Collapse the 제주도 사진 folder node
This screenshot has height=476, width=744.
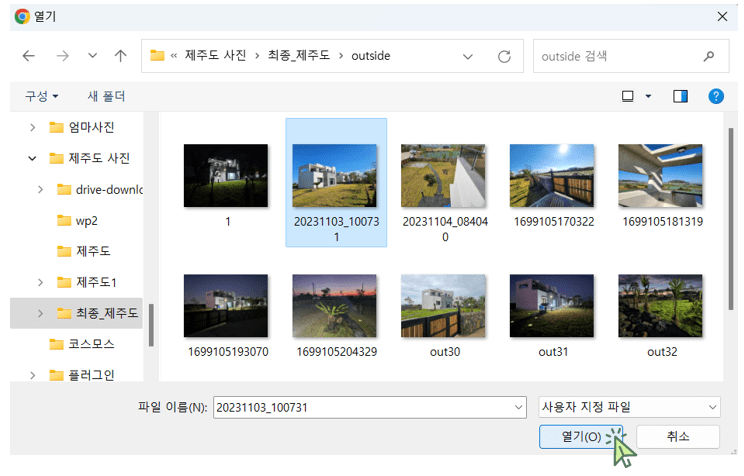[32, 158]
